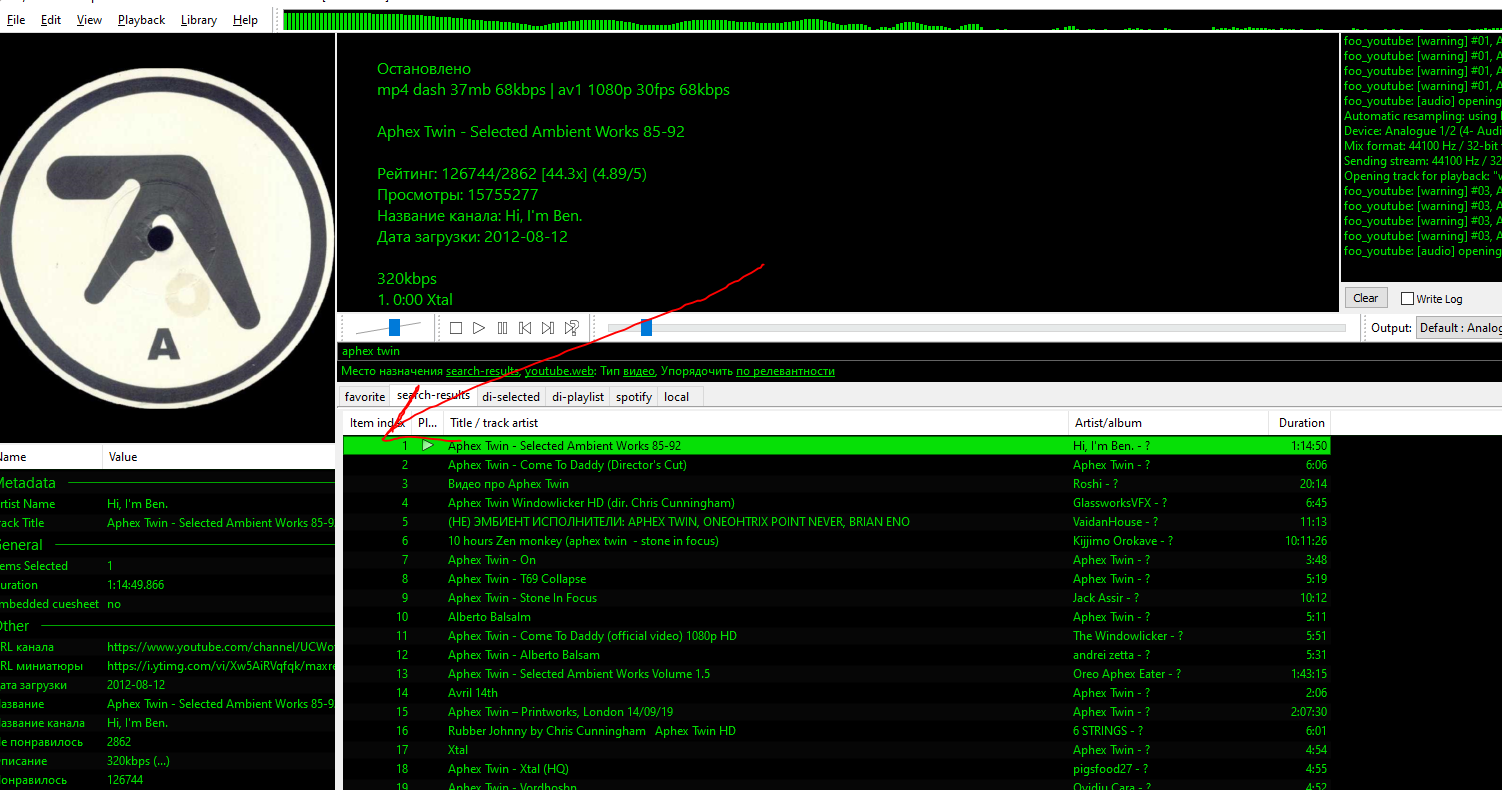Toggle the Write Log checkbox
Viewport: 1502px width, 790px height.
(1407, 298)
